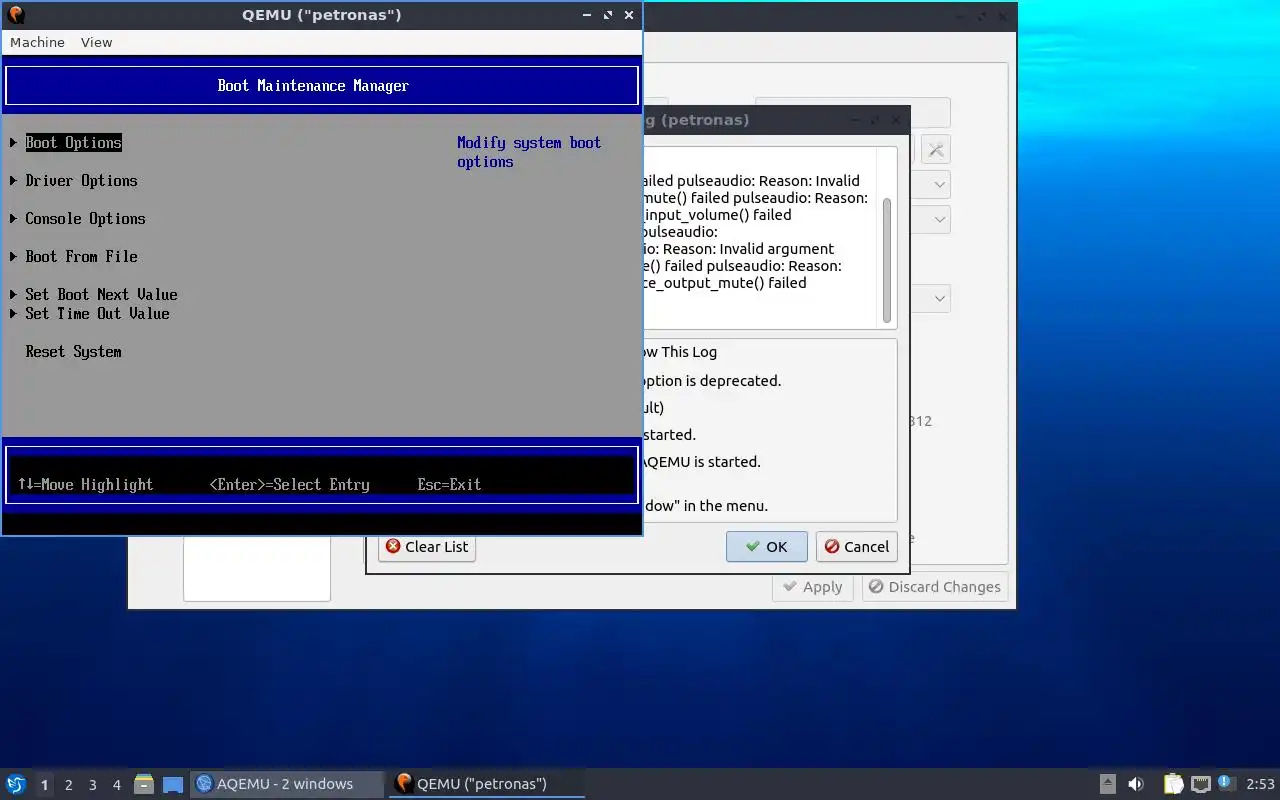
Task: Open the application launcher menu in the taskbar
Action: pos(15,784)
